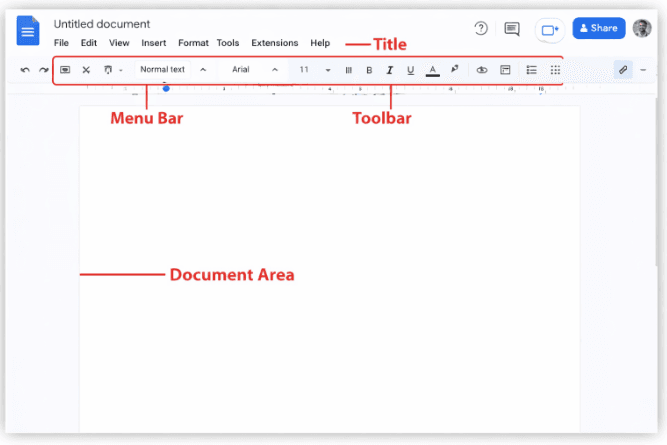Toggle bold formatting
Screen dimensions: 667x445
pyautogui.click(x=369, y=70)
